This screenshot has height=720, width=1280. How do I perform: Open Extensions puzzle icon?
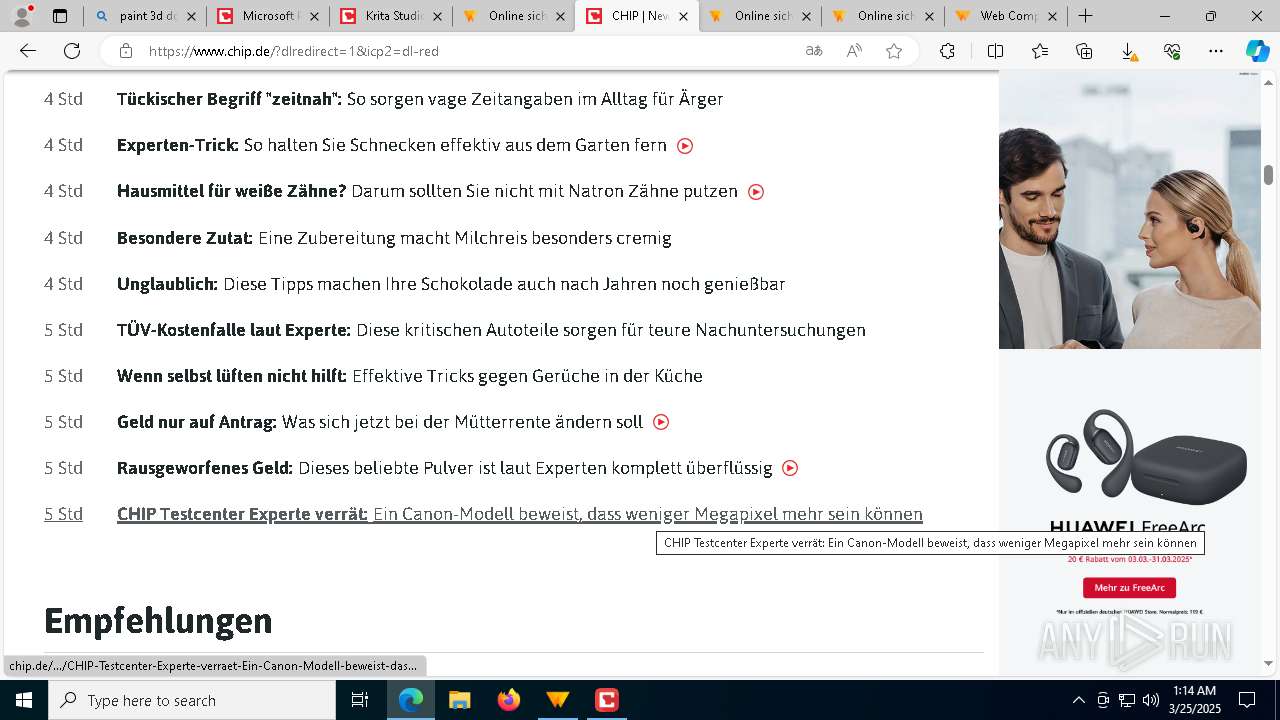coord(947,51)
